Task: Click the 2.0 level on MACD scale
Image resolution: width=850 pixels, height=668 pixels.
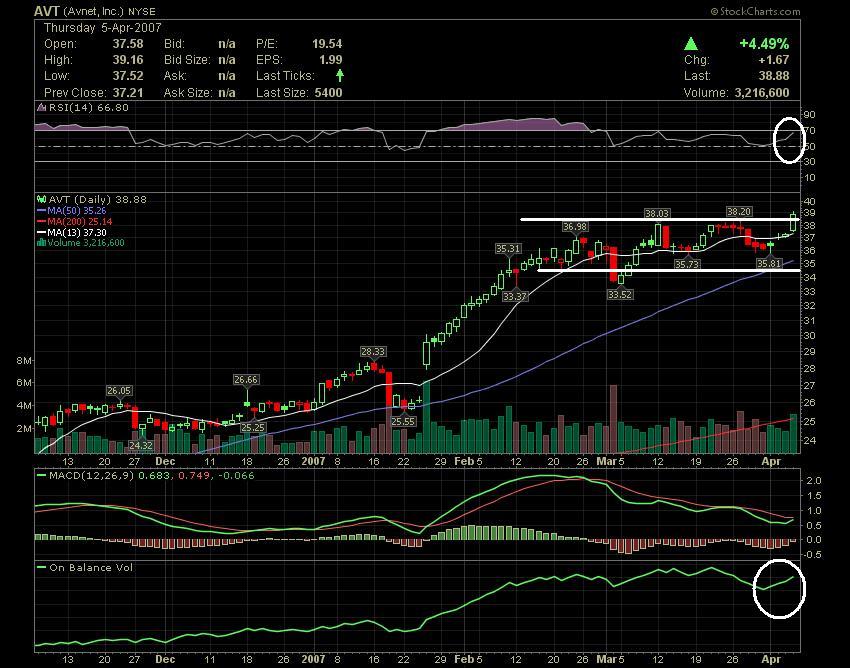Action: [814, 480]
